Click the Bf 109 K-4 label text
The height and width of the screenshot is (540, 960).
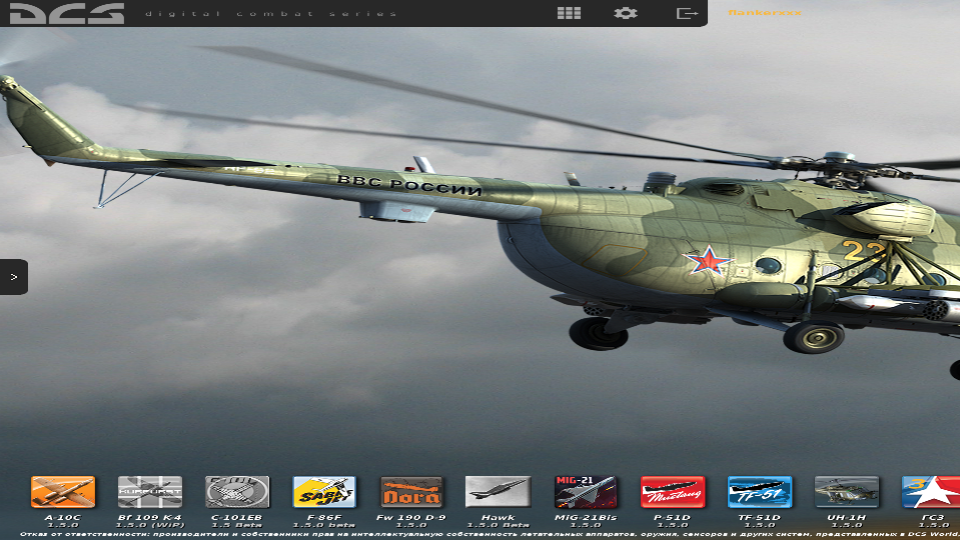[150, 517]
